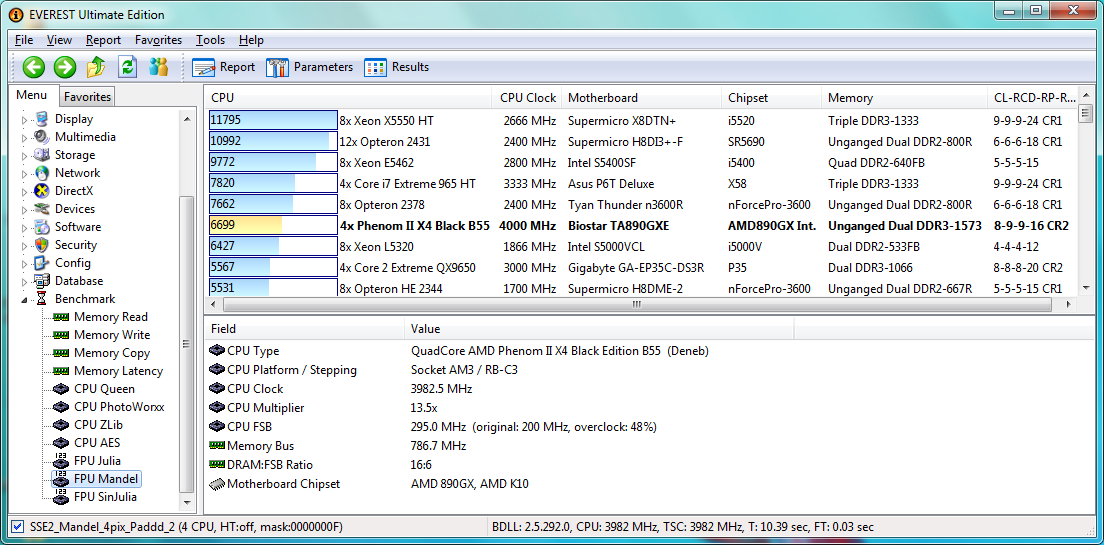
Task: Expand the Security tree node
Action: 25,245
